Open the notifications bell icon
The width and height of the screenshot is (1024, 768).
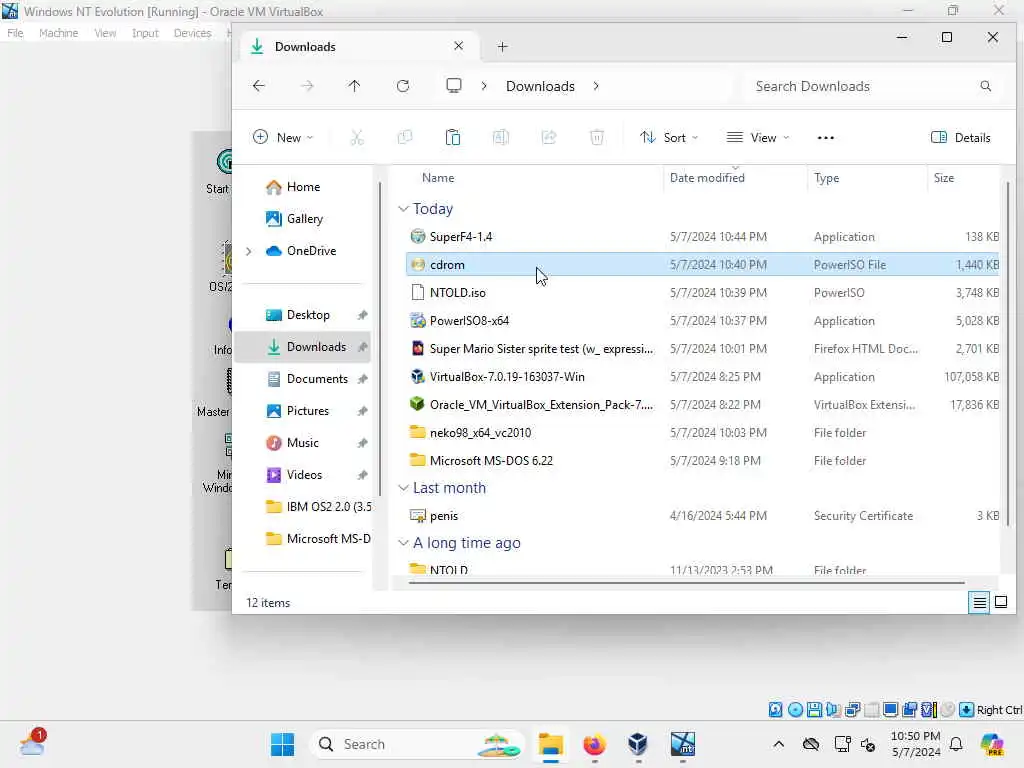click(956, 744)
